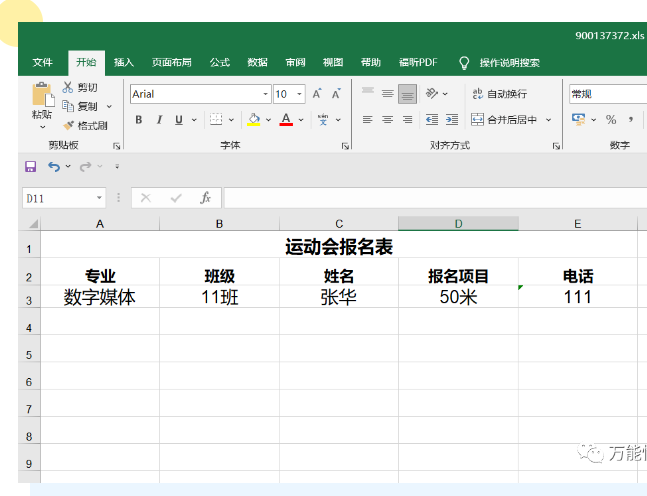Cut selection with the scissors icon
647x496 pixels.
pyautogui.click(x=68, y=87)
